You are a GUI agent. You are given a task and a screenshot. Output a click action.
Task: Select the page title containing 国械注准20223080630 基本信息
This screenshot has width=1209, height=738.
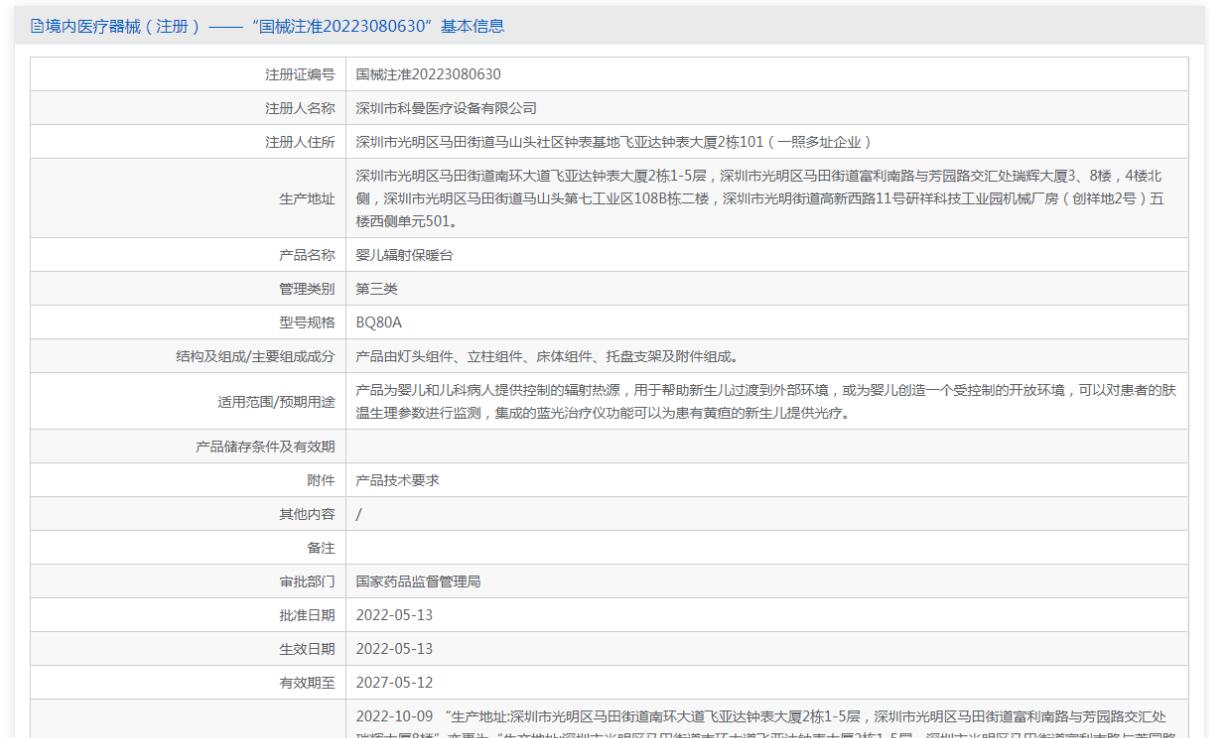point(276,26)
